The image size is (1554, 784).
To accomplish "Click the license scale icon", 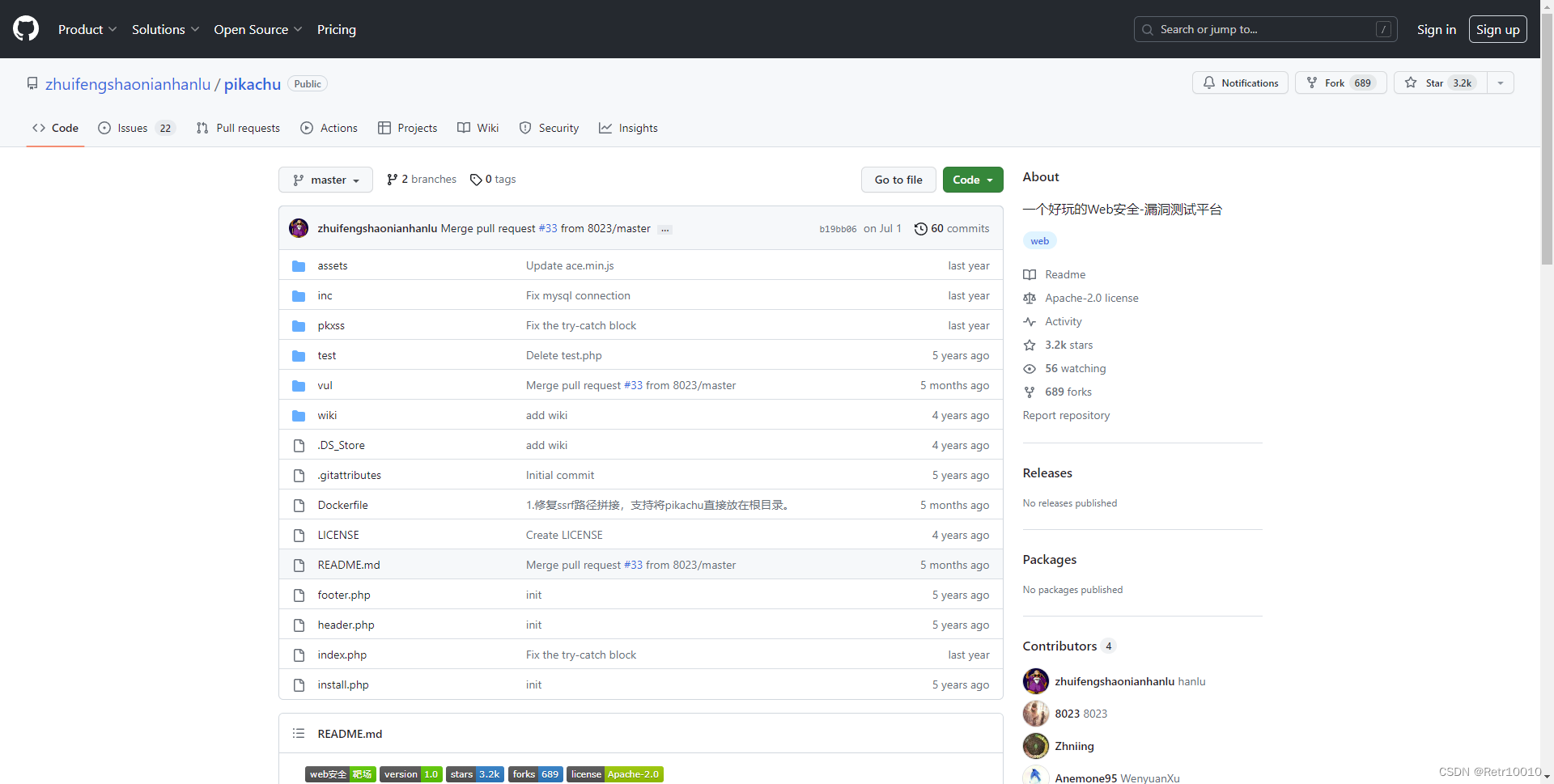I will (x=1030, y=299).
